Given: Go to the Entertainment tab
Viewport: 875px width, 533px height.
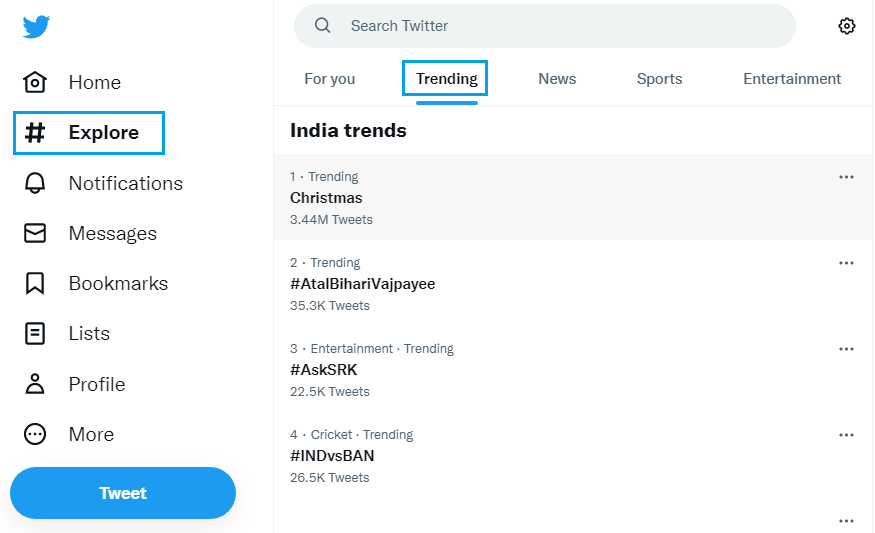Looking at the screenshot, I should click(792, 79).
